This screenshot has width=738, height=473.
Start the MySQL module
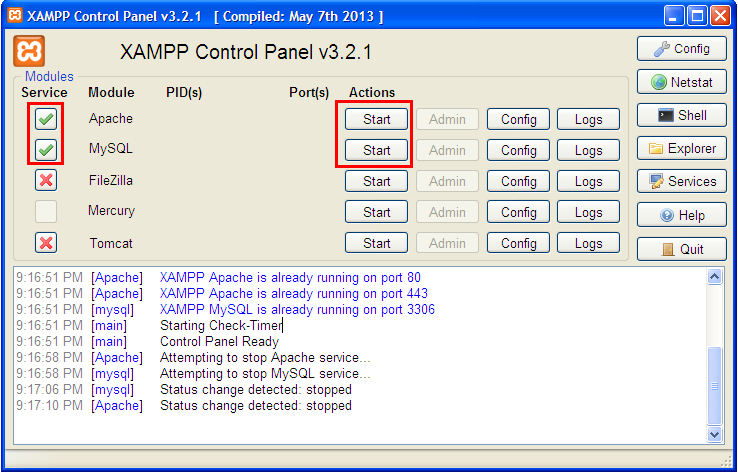click(377, 150)
